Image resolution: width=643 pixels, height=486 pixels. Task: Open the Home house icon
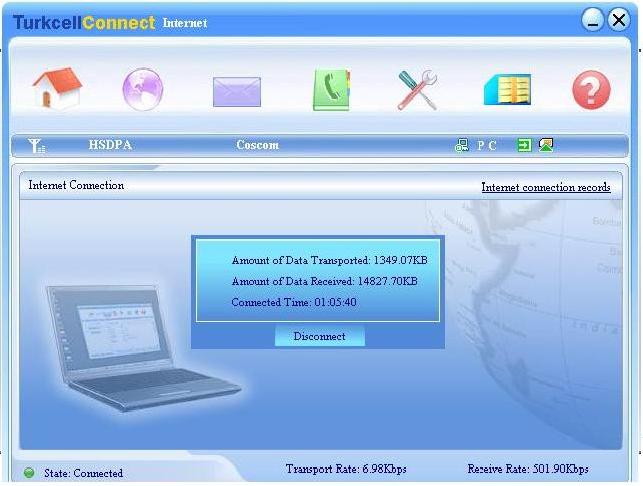tap(57, 89)
